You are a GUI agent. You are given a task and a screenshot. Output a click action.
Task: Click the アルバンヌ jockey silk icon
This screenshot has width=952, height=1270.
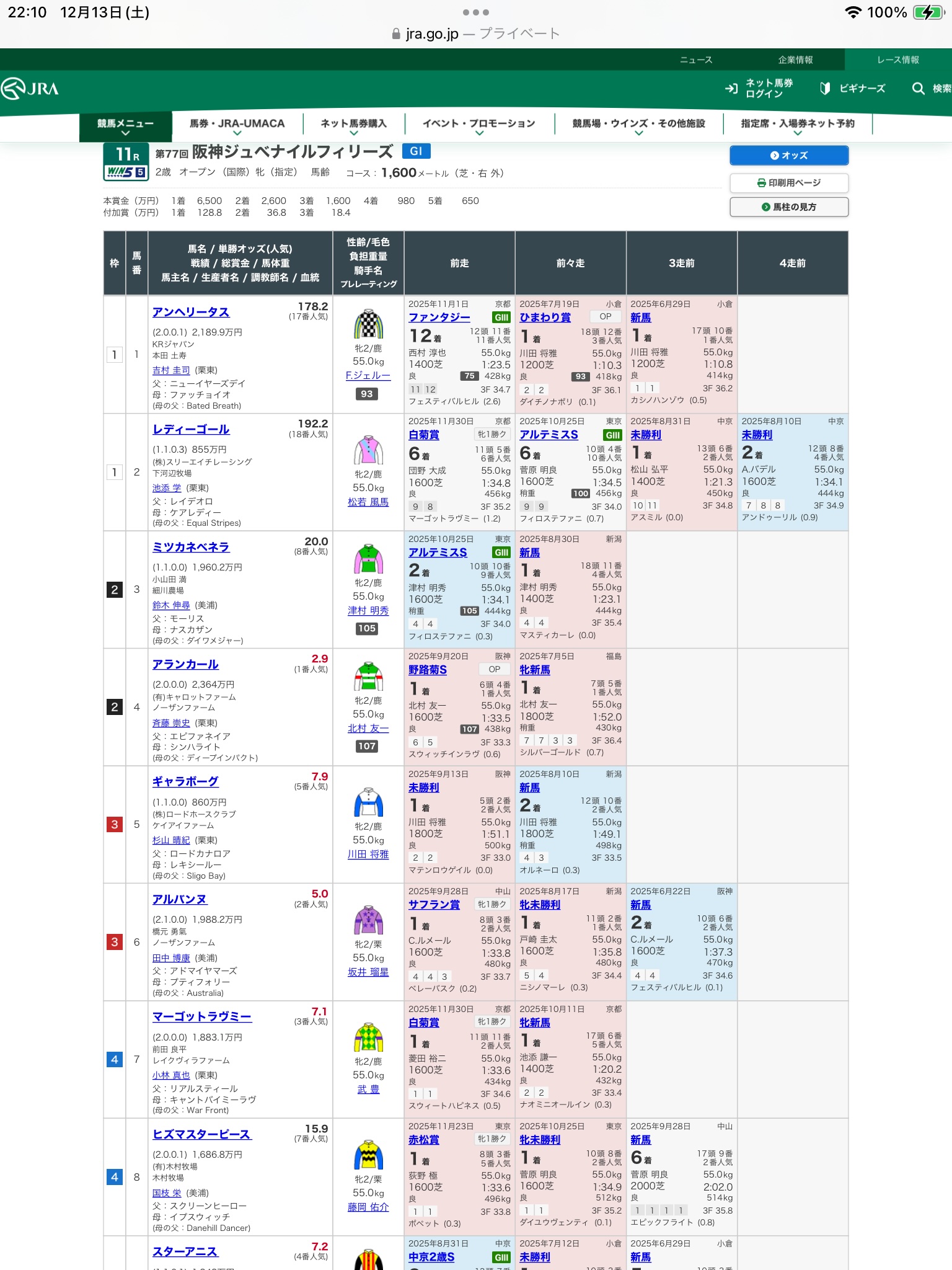(368, 920)
